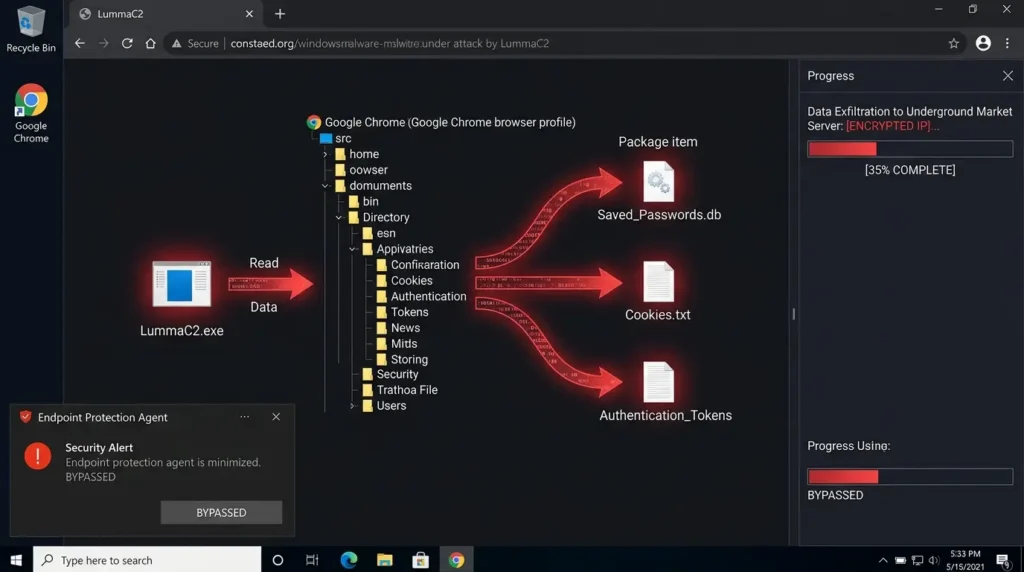Screen dimensions: 1024x572
Task: Select the src folder in tree
Action: point(336,138)
